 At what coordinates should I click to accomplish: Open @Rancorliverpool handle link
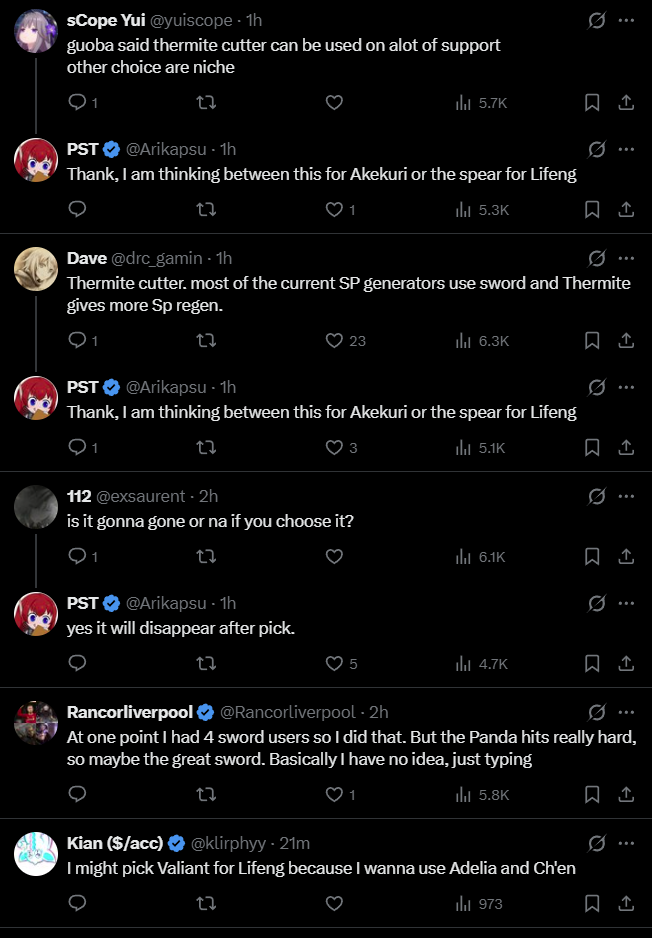[x=287, y=712]
